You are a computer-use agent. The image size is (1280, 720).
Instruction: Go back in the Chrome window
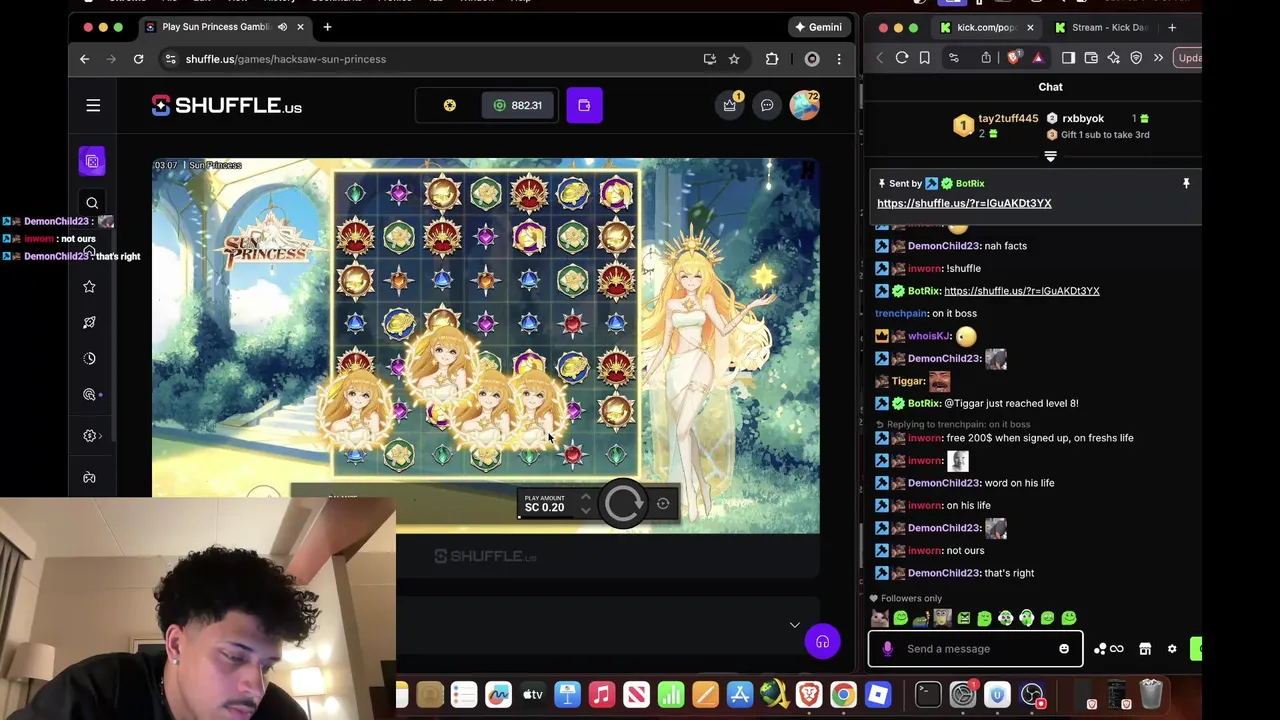point(84,59)
